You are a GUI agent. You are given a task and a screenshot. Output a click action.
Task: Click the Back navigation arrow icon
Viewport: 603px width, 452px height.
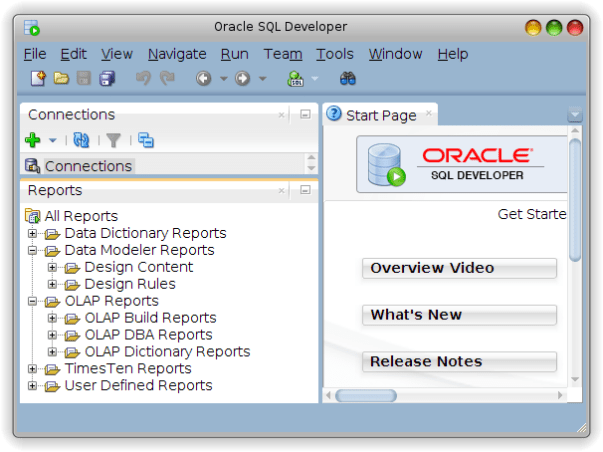[x=204, y=78]
